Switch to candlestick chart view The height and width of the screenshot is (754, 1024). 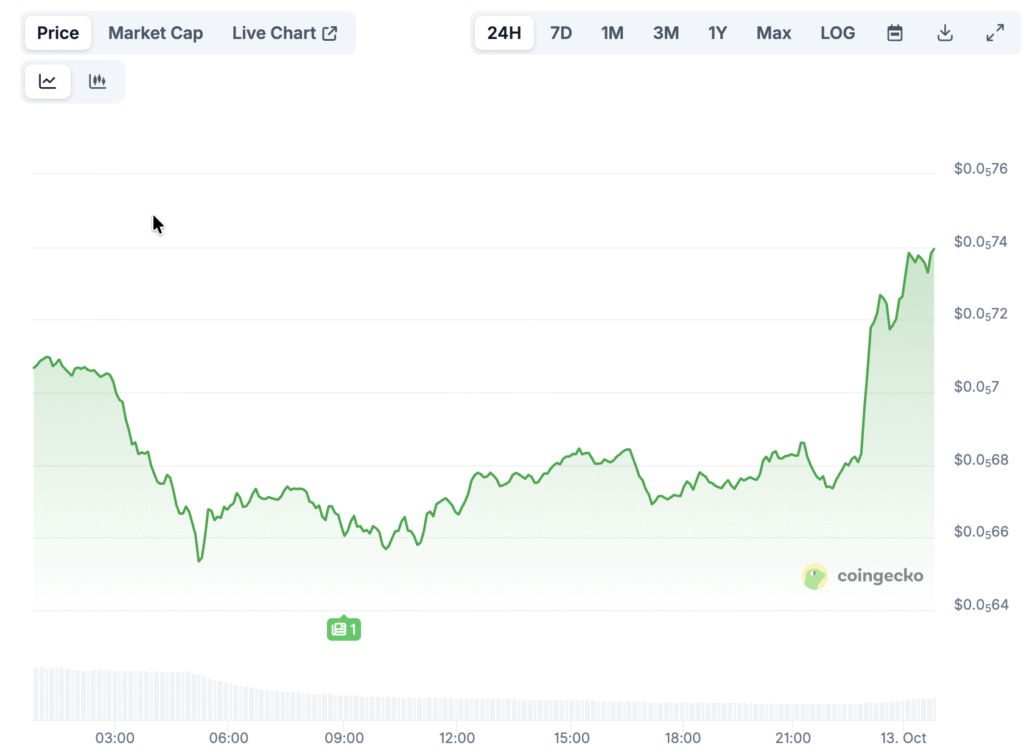pyautogui.click(x=97, y=82)
